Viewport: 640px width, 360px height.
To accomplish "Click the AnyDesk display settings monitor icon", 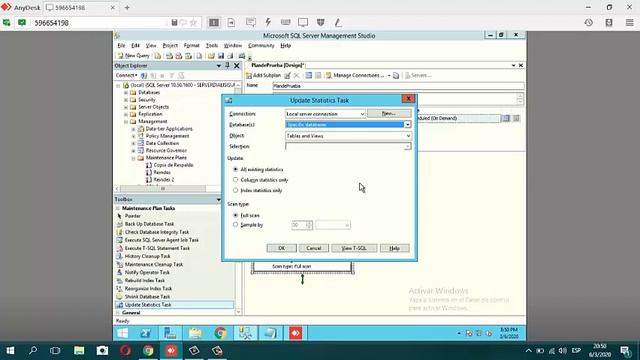I will [x=303, y=22].
